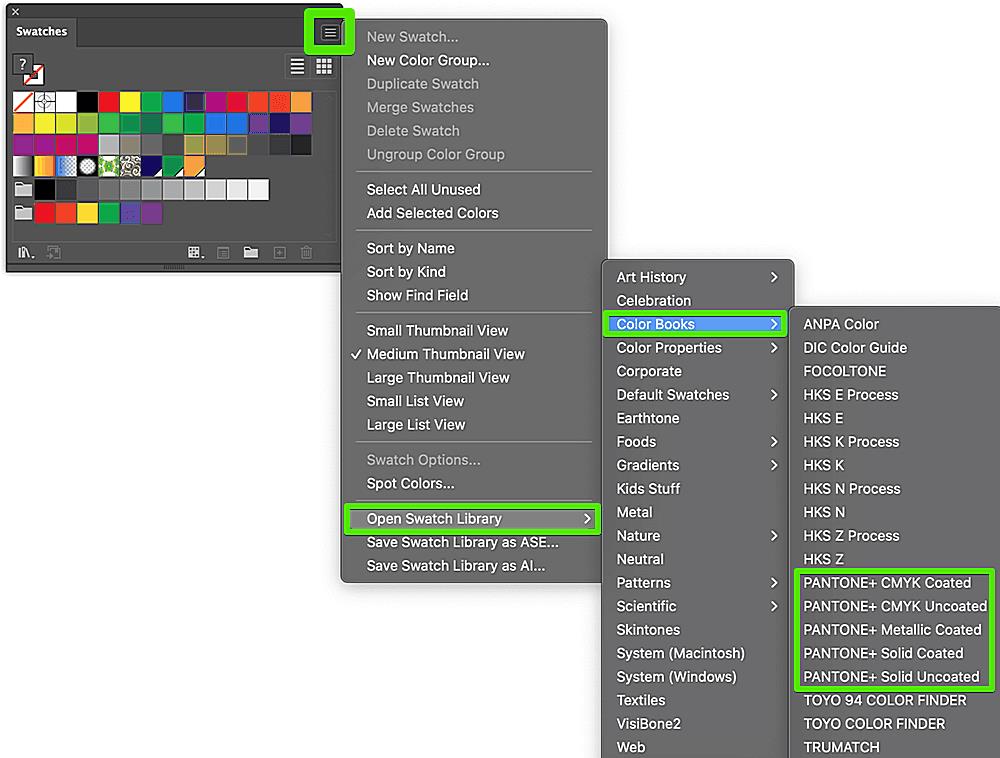Expand the Nature submenu arrow
1000x758 pixels.
point(774,536)
